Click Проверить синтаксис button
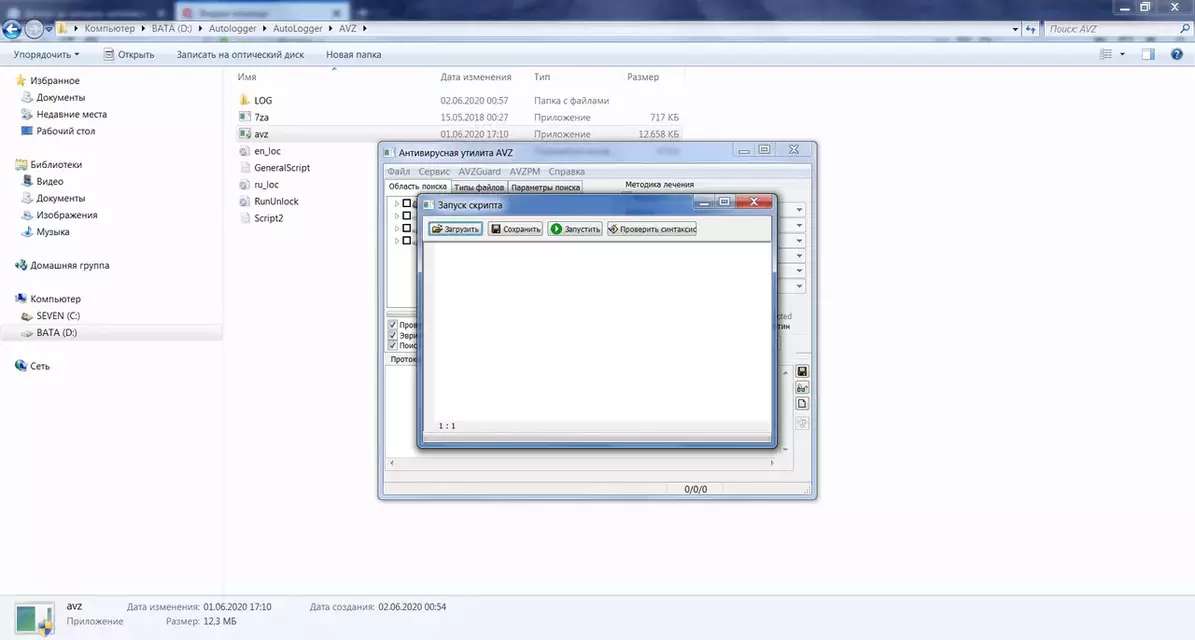Image resolution: width=1195 pixels, height=640 pixels. coord(652,229)
